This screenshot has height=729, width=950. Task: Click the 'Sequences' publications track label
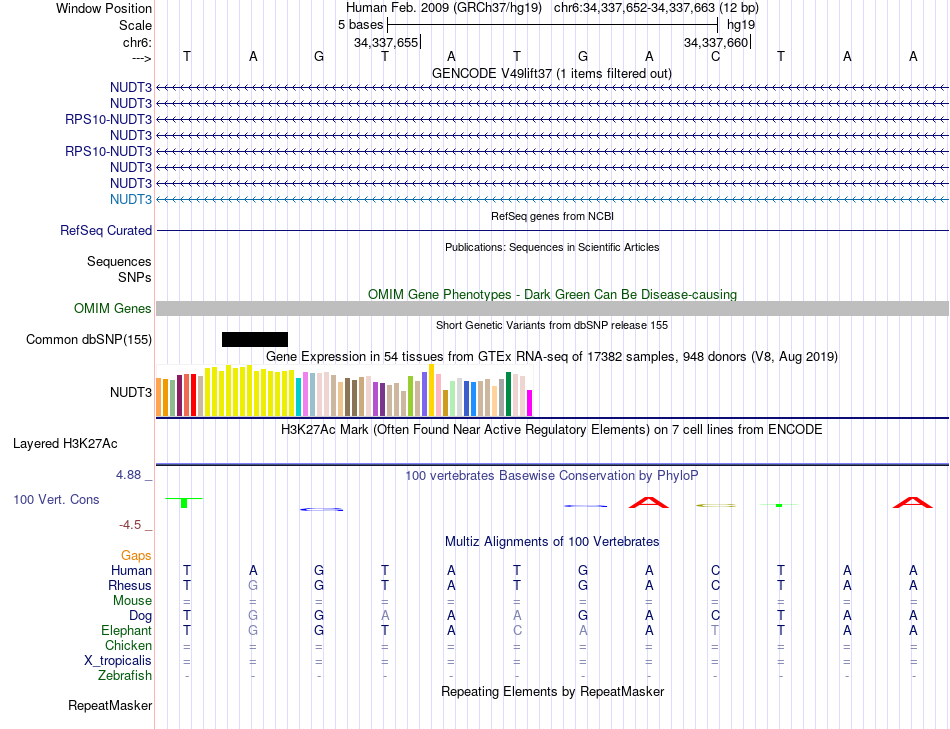[x=119, y=261]
